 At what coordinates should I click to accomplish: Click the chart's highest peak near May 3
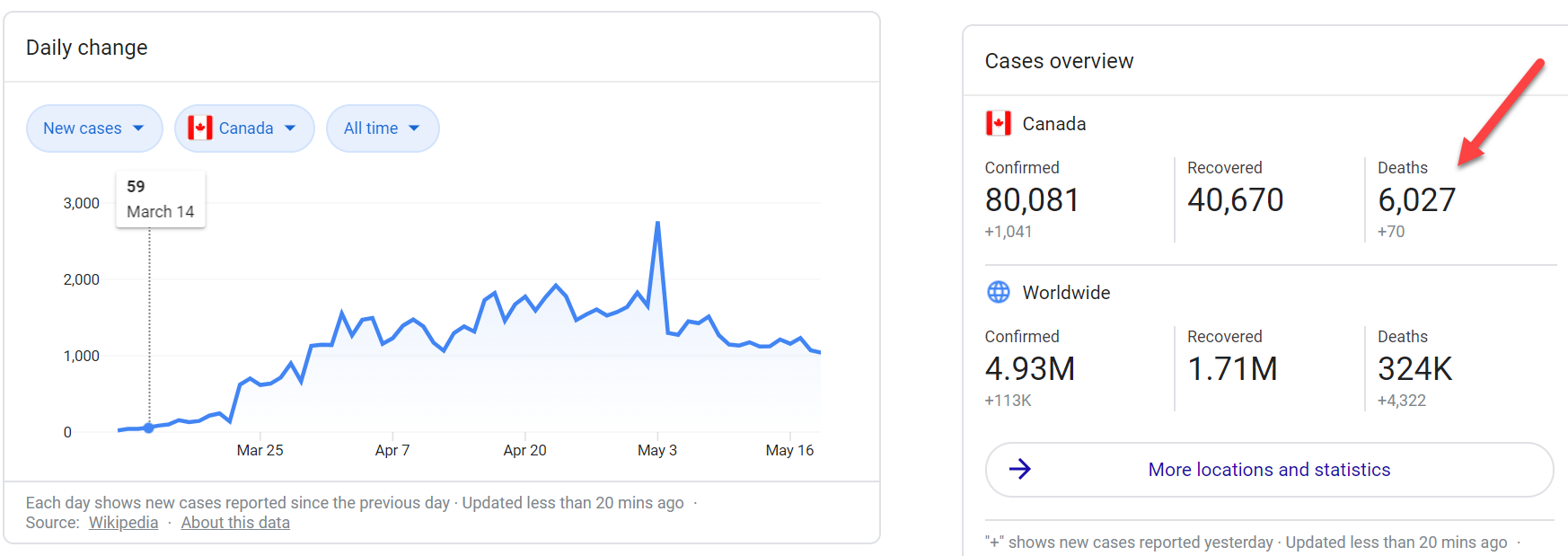click(657, 223)
